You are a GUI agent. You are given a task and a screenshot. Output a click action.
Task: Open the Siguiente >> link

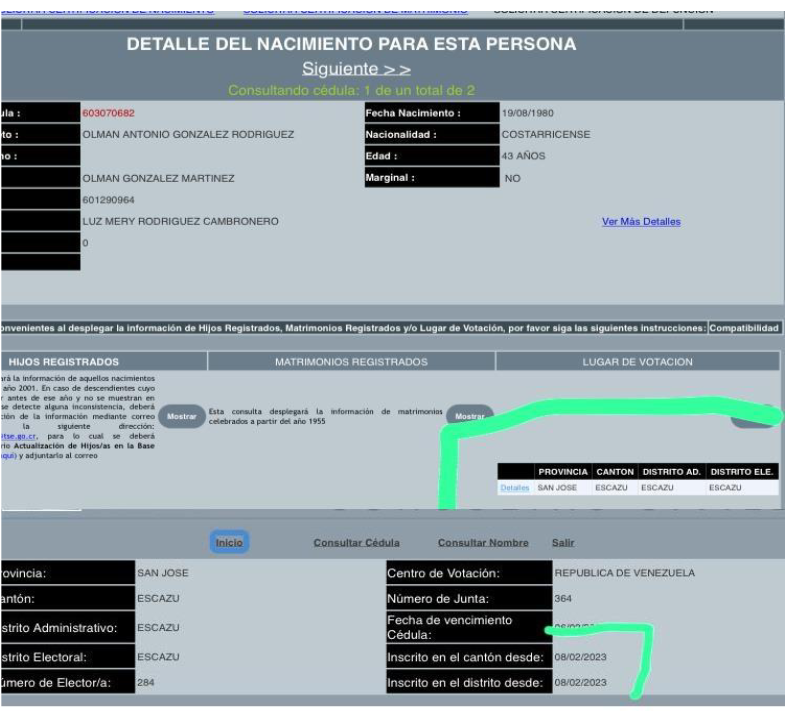[x=356, y=69]
